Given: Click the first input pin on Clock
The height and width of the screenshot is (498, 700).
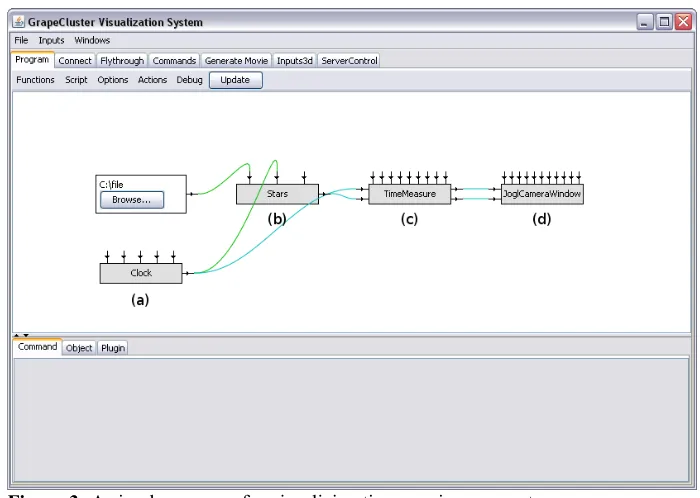Looking at the screenshot, I should (107, 257).
